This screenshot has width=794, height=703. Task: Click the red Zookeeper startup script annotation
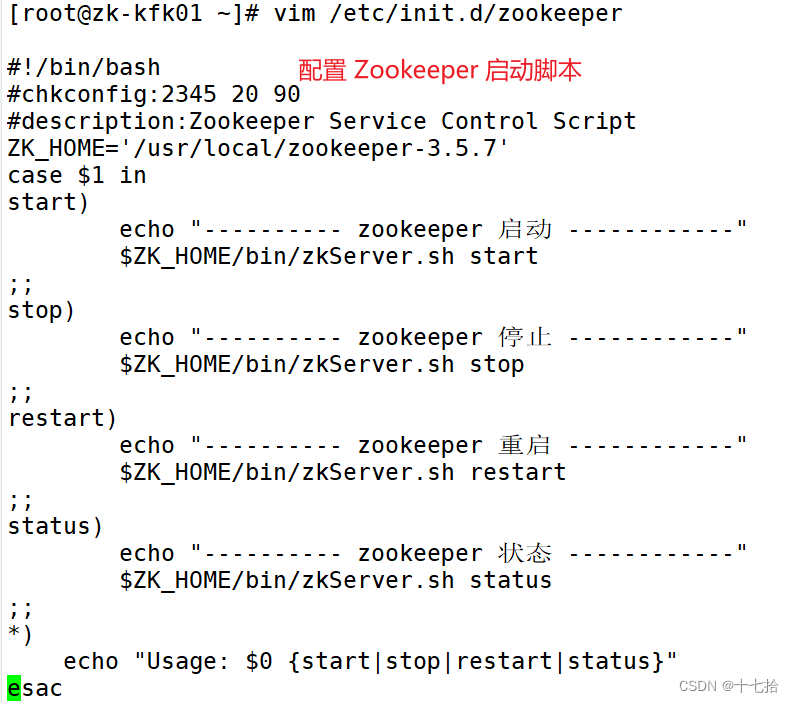(440, 70)
